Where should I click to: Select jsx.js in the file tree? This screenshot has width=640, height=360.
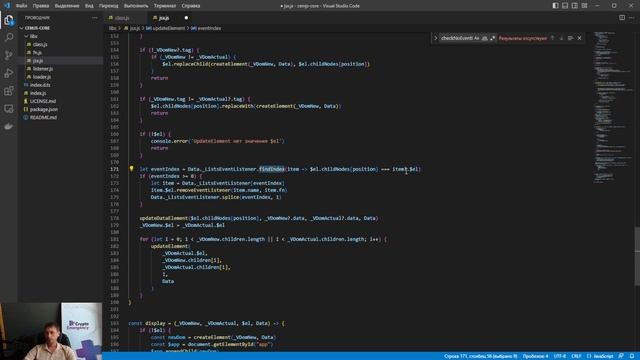coord(38,60)
